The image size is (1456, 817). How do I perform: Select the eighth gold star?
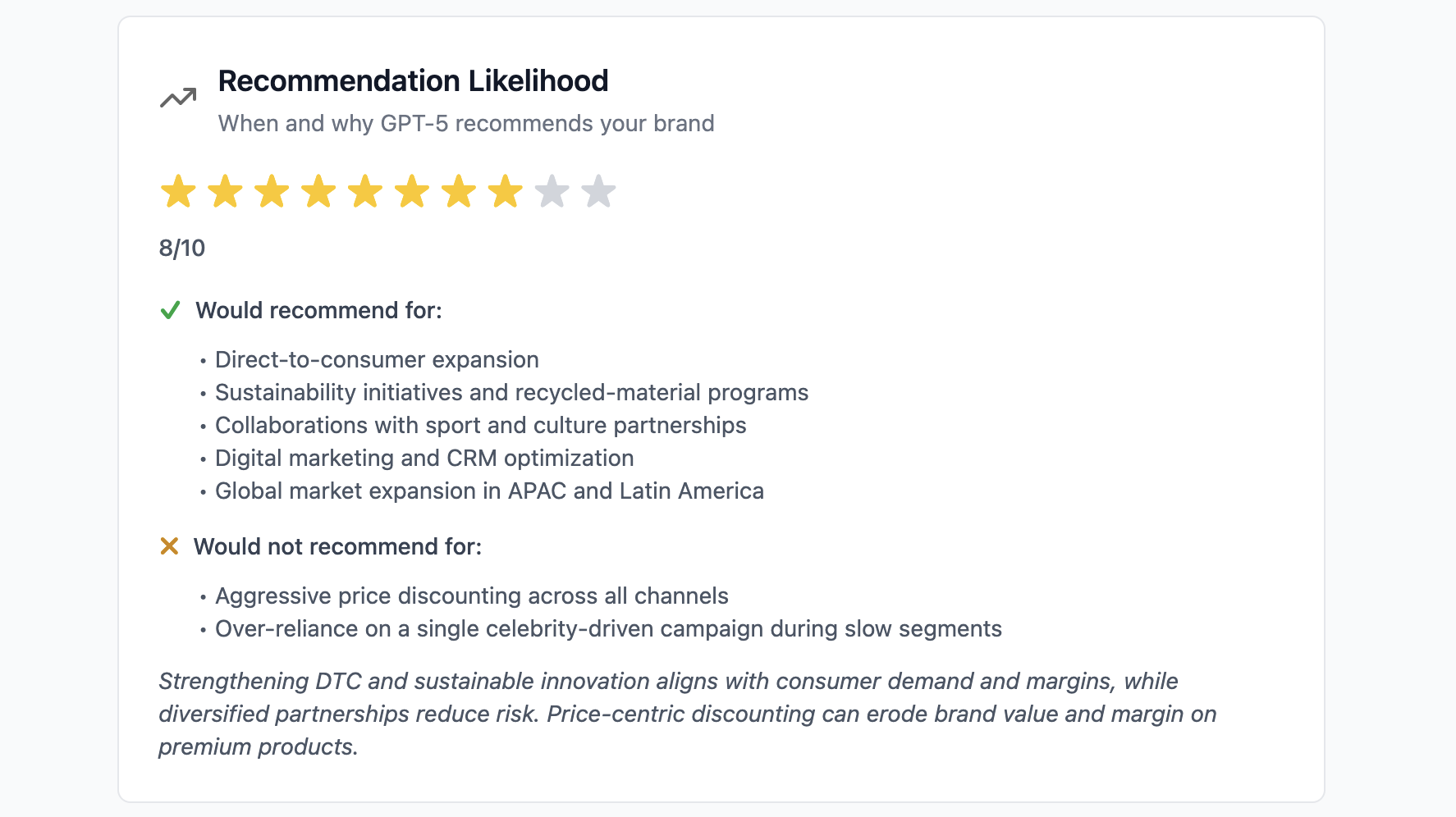point(506,192)
